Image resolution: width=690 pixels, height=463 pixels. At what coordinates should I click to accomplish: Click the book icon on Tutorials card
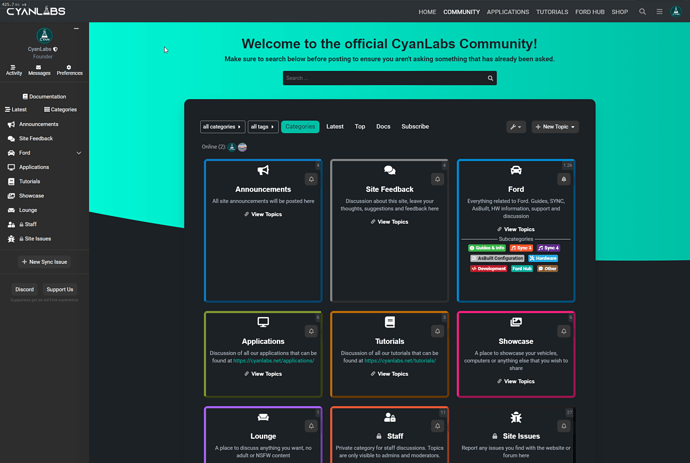click(x=389, y=322)
